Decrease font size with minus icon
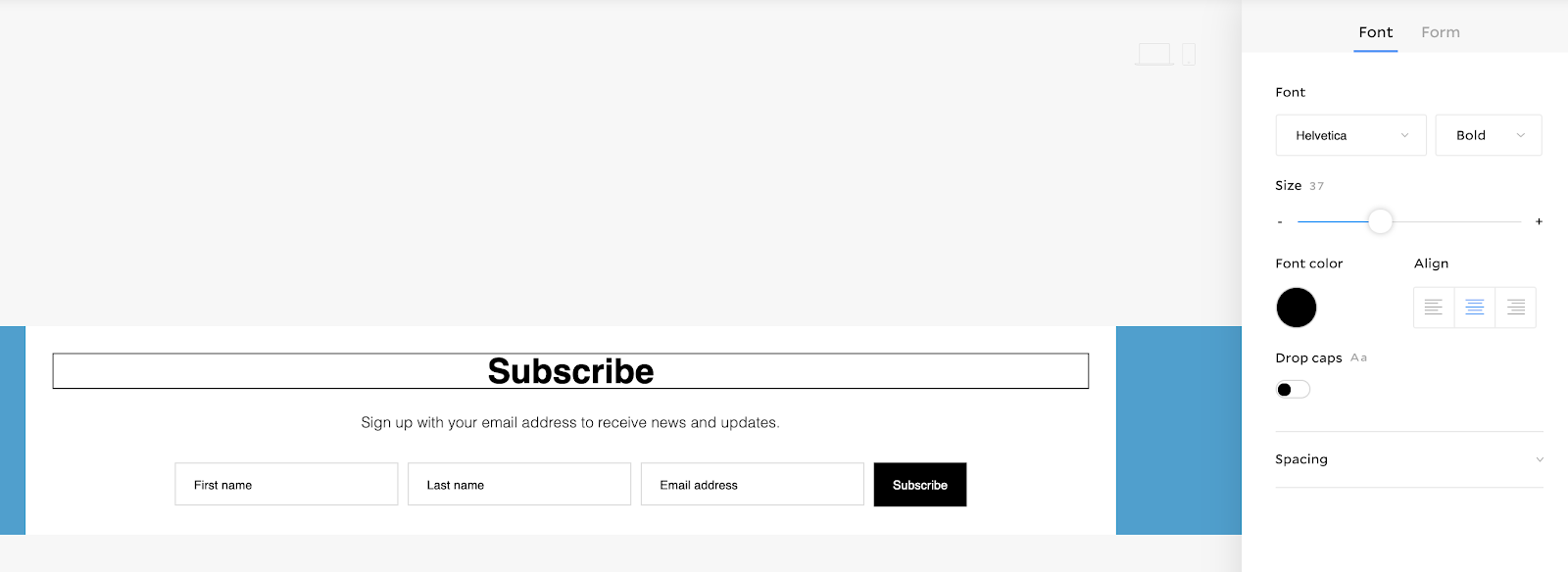 coord(1280,222)
